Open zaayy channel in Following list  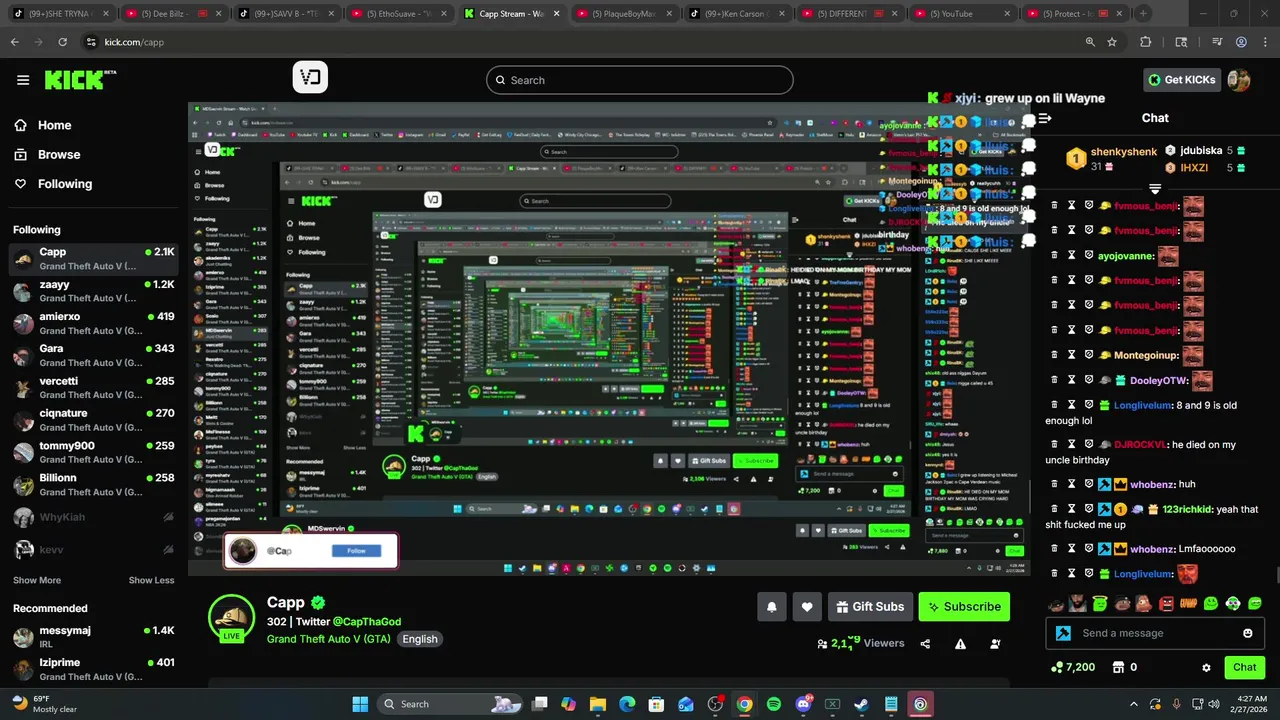coord(92,290)
